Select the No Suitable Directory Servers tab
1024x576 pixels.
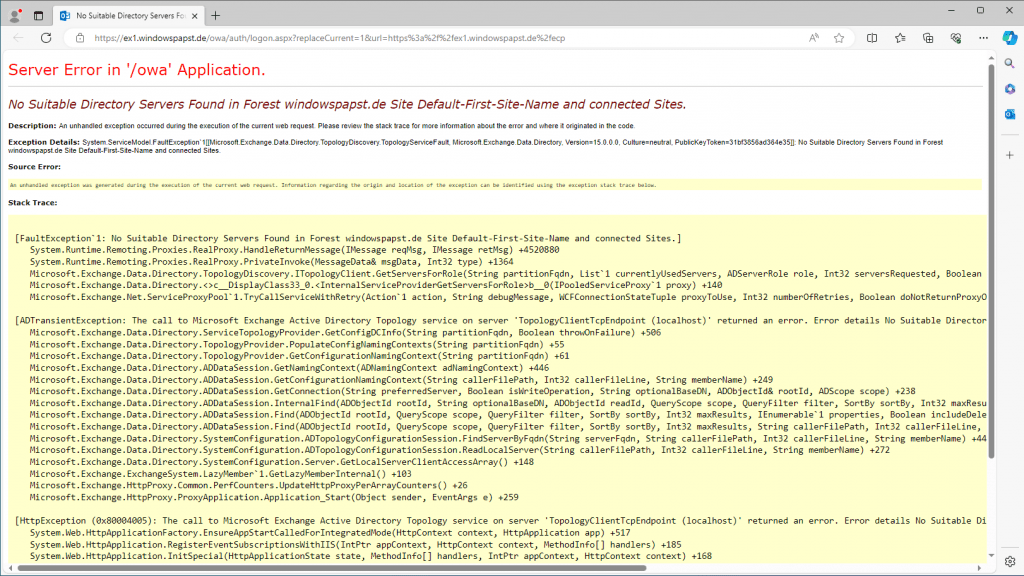[128, 16]
